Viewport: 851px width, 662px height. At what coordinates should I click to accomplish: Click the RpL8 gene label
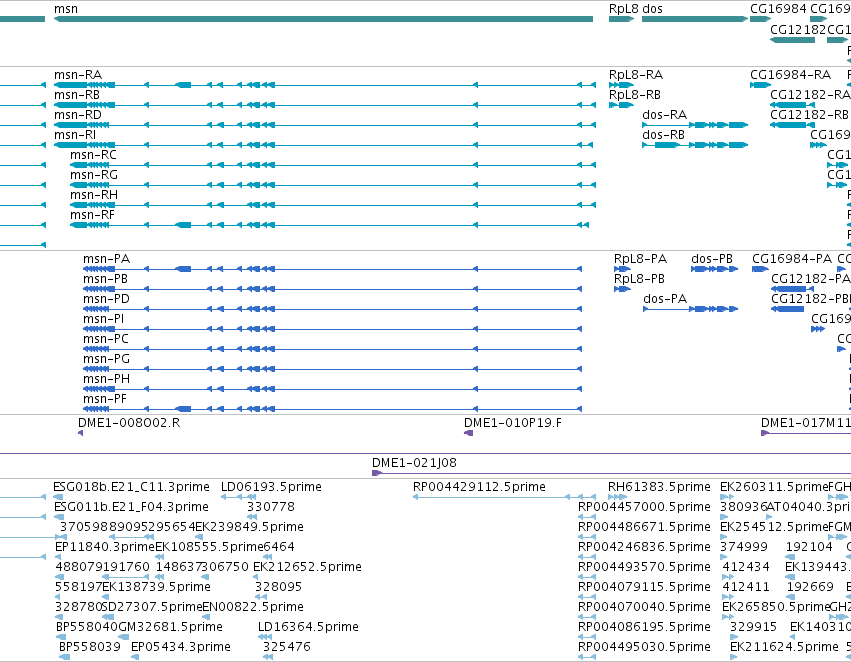coord(624,9)
